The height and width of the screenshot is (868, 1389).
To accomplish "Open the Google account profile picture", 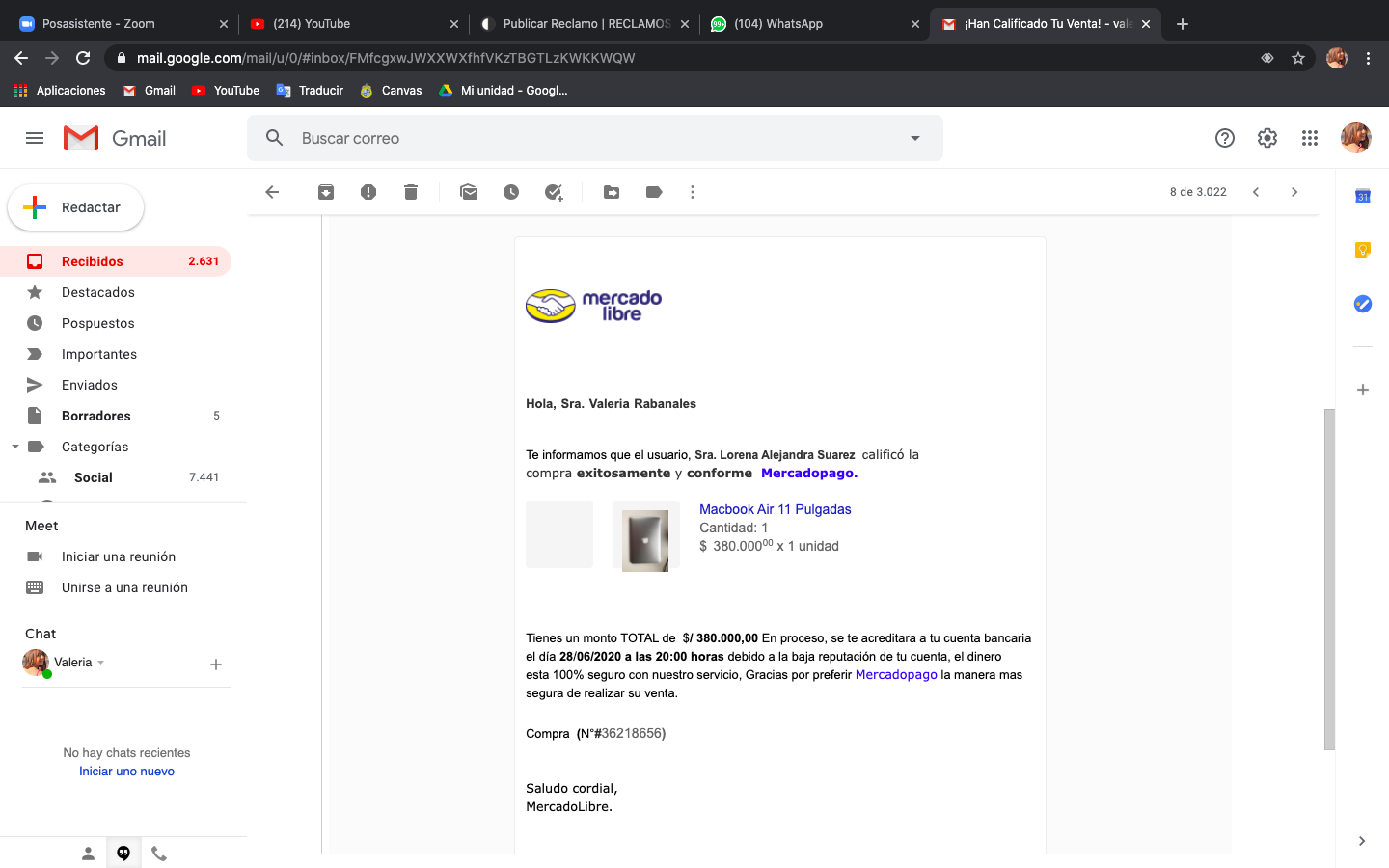I will [1356, 138].
